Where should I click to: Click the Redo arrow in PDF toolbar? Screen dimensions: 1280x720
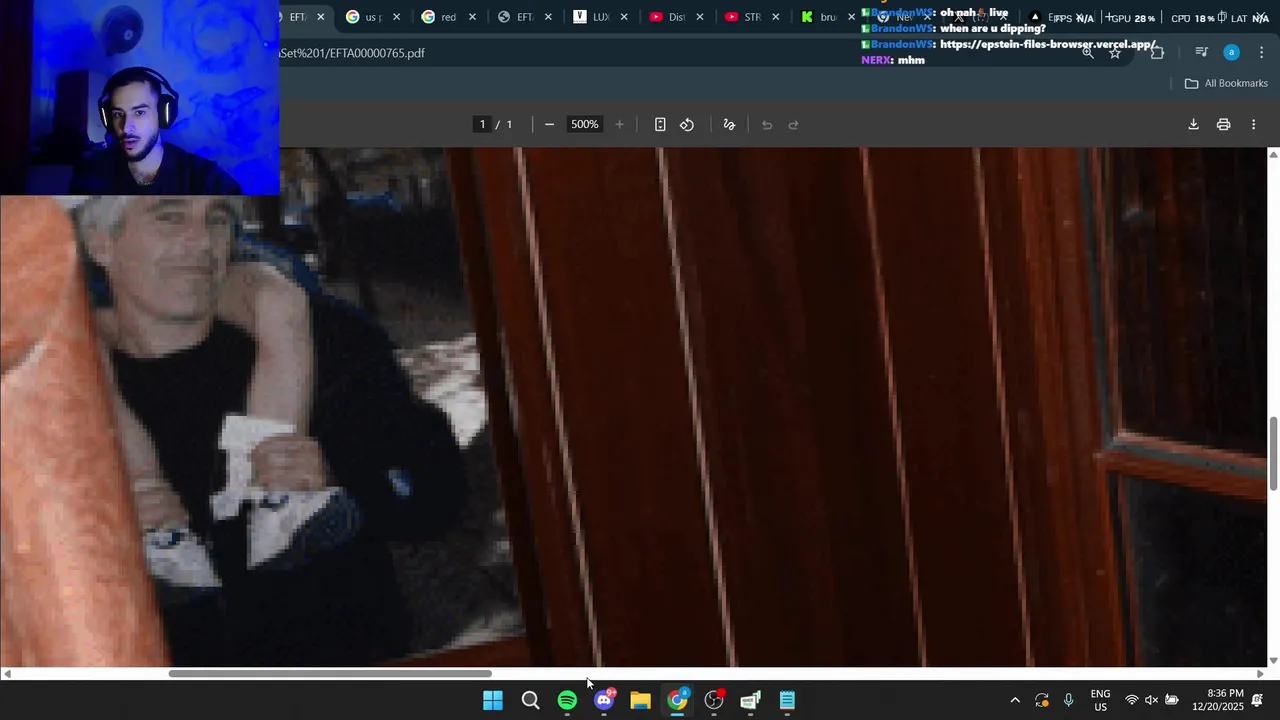pyautogui.click(x=794, y=124)
